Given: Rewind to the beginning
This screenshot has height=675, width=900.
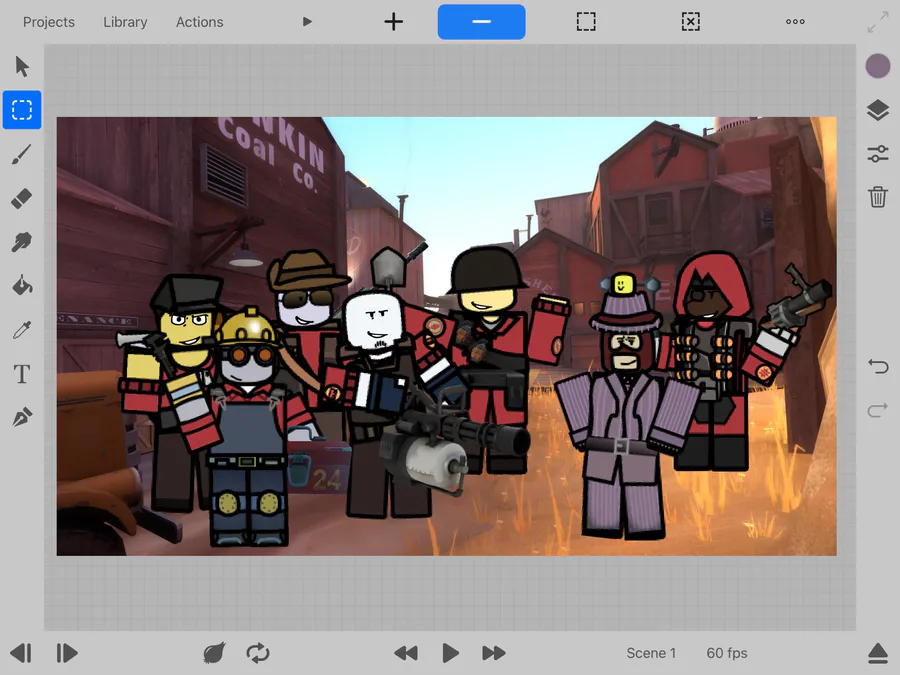Looking at the screenshot, I should point(406,653).
